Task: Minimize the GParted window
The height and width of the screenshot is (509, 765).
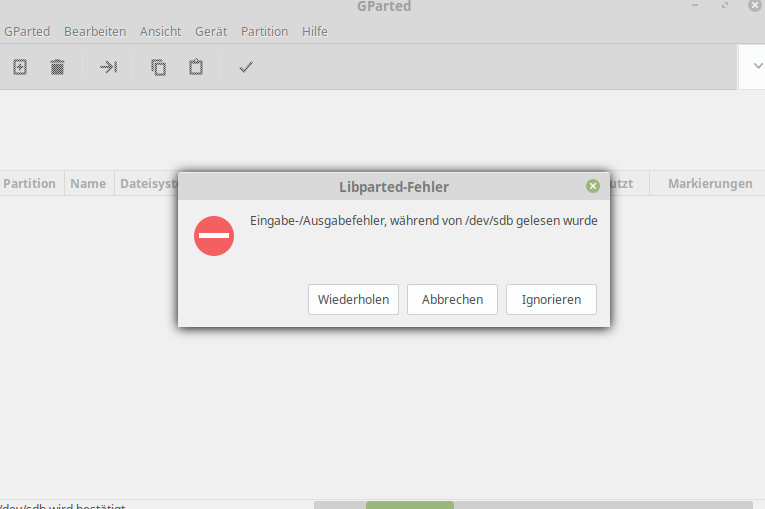Action: coord(695,5)
